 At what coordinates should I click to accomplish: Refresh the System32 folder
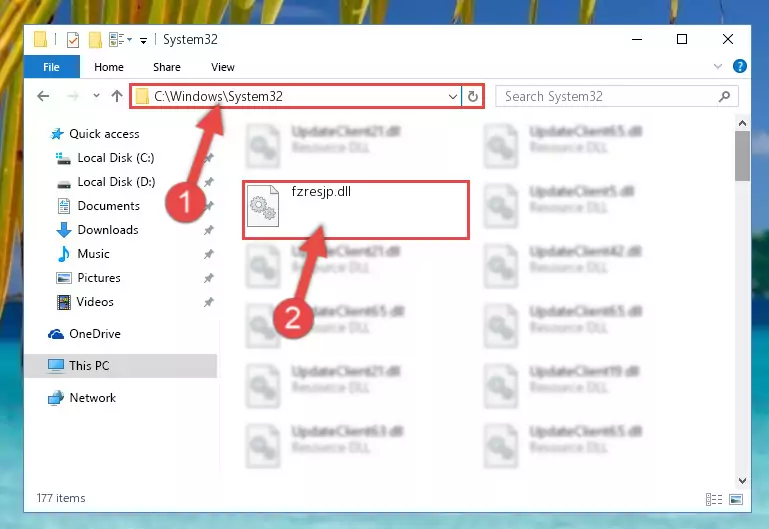click(473, 97)
